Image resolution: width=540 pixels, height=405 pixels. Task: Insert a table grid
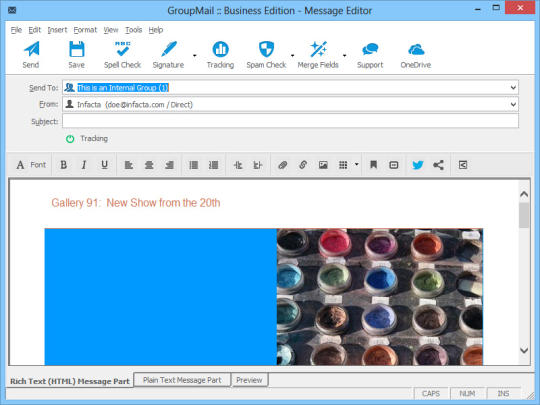pyautogui.click(x=343, y=165)
